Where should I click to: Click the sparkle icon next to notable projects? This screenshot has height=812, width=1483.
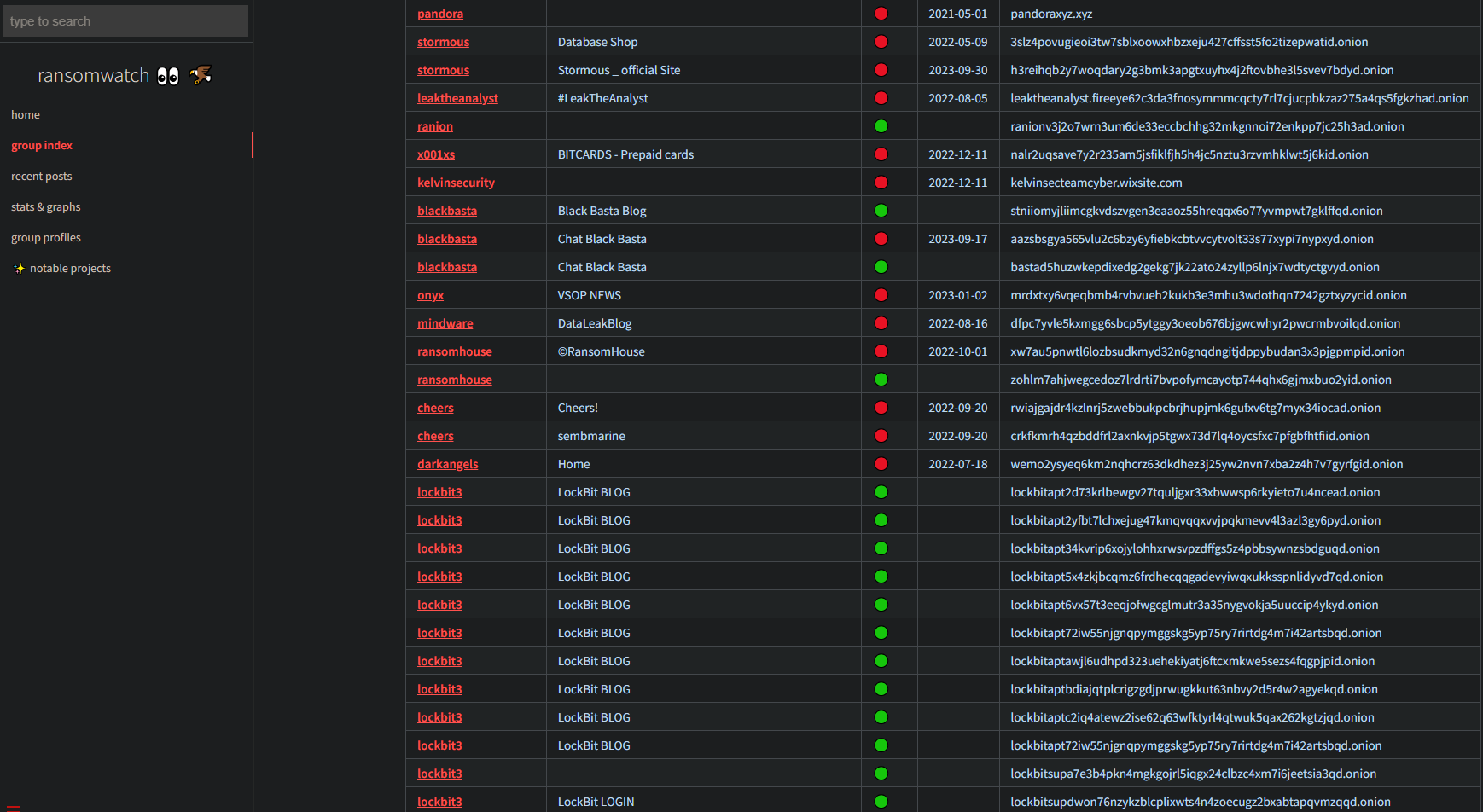tap(19, 269)
